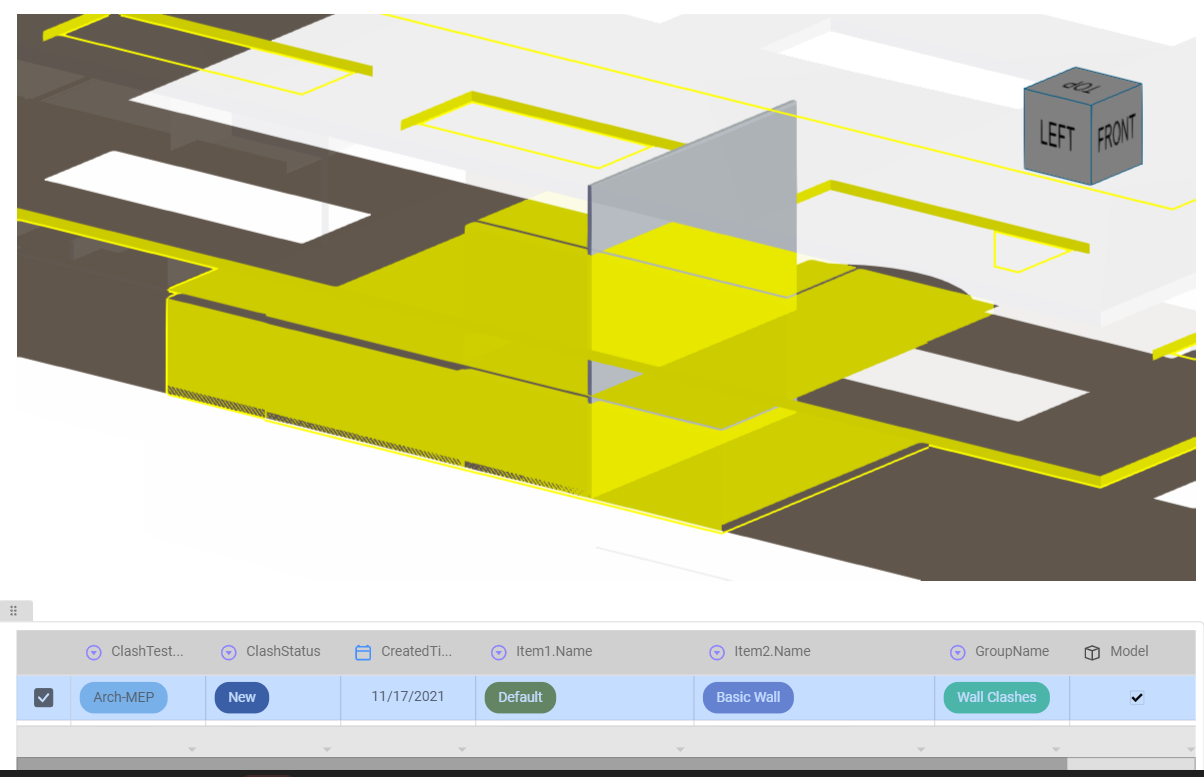Click the CreatedTime column calendar icon

[363, 652]
